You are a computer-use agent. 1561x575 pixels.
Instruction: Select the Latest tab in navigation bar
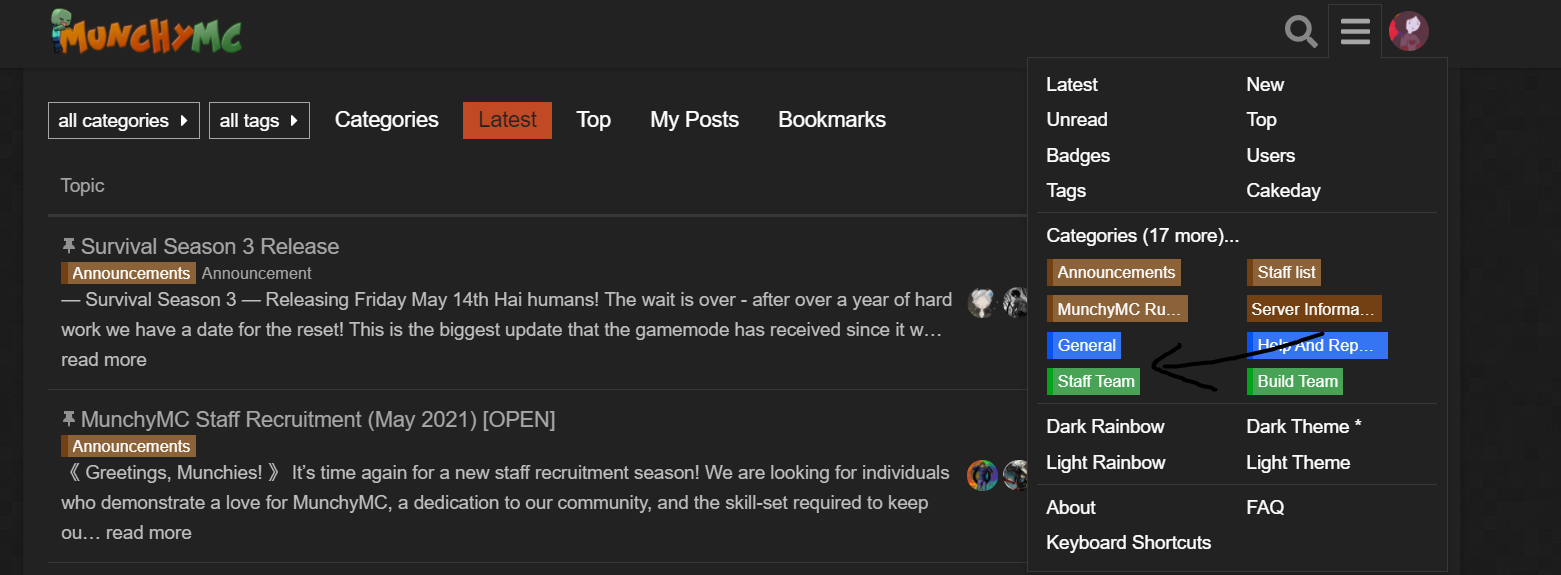pos(507,120)
